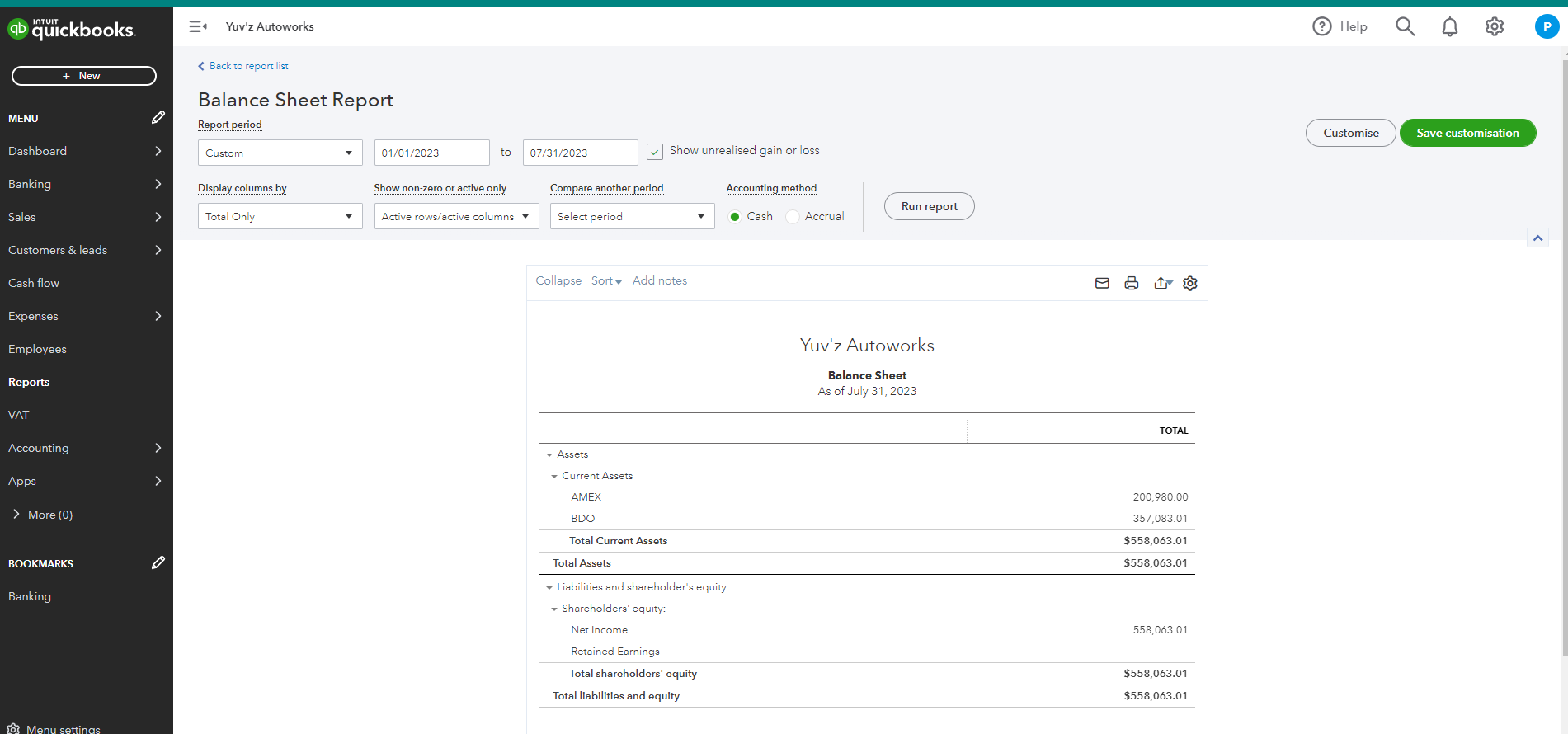
Task: Click the Net Income amount 558,063.01
Action: coord(1160,630)
